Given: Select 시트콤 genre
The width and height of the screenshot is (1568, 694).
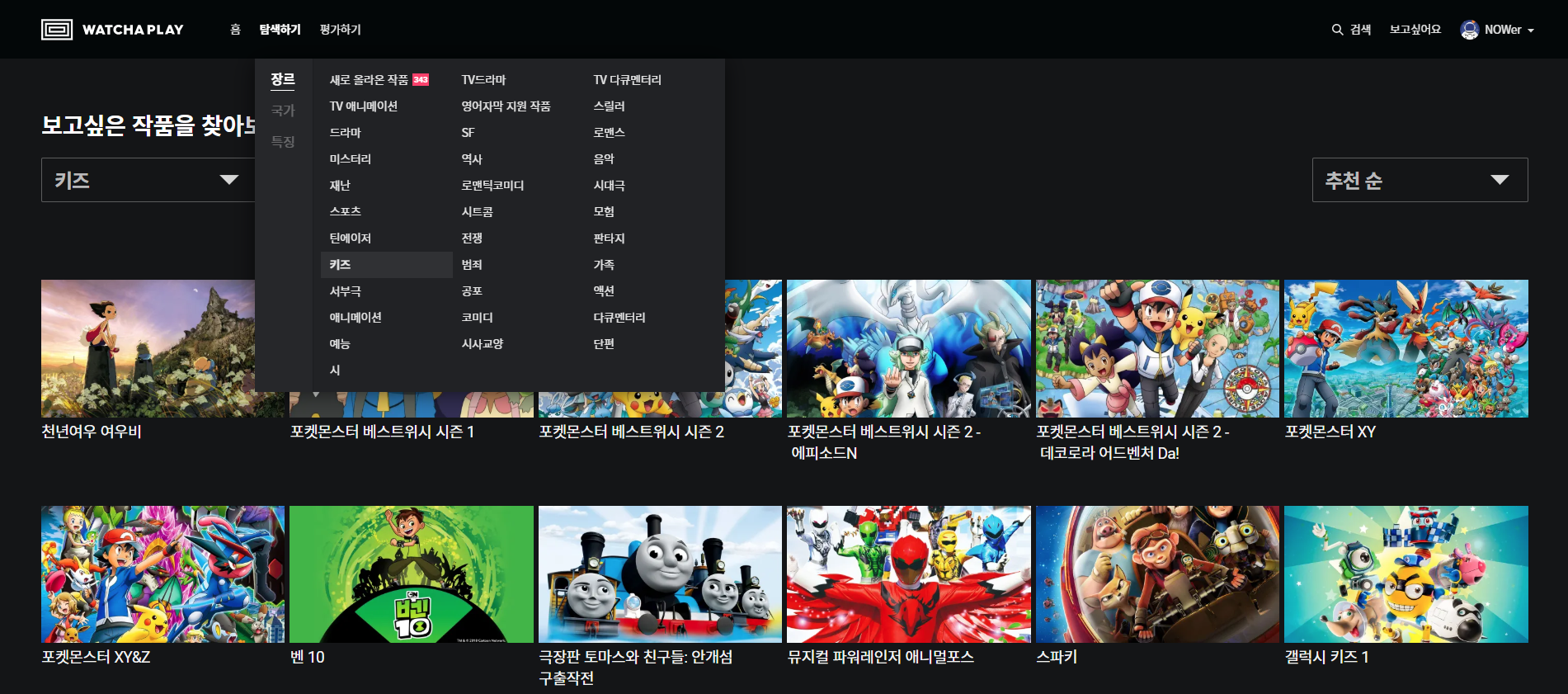Looking at the screenshot, I should point(477,212).
